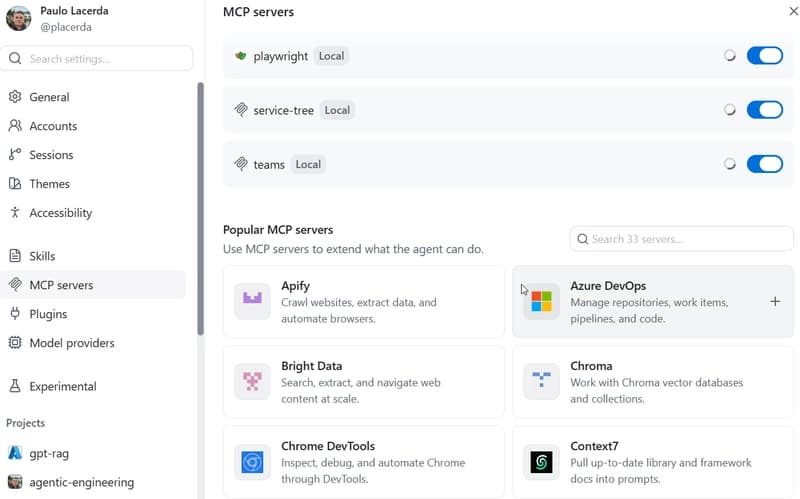Viewport: 800px width, 499px height.
Task: Click the General gear icon
Action: 15,96
